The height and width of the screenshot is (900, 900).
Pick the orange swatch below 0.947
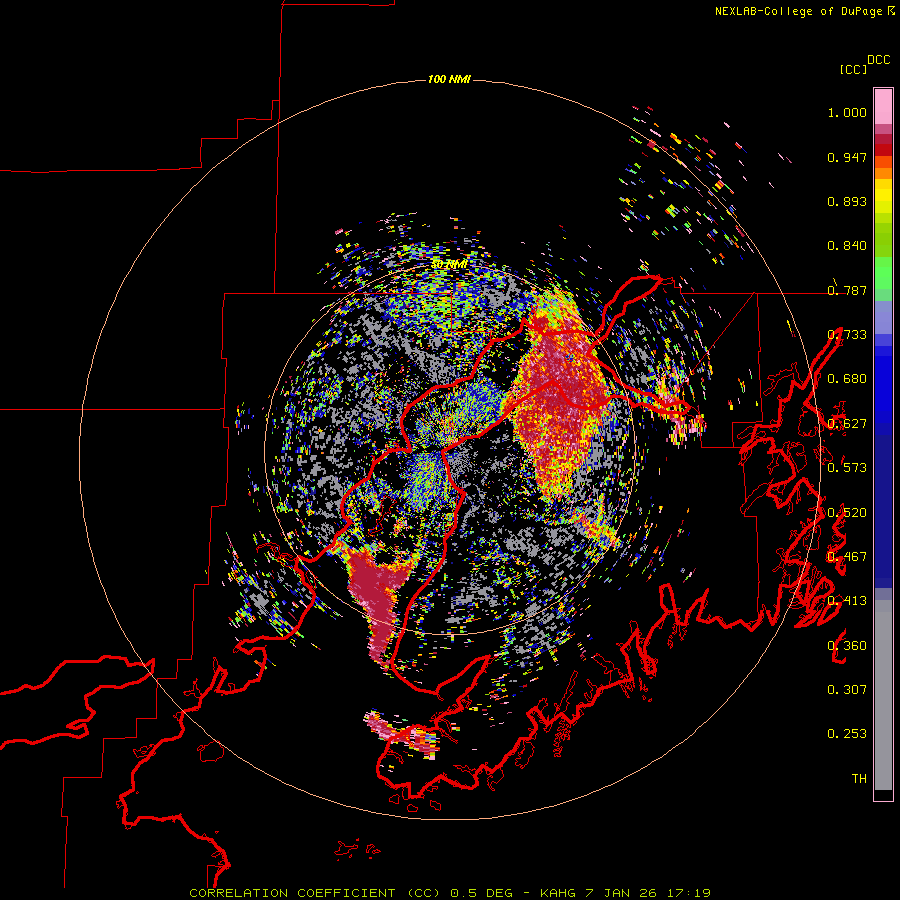coord(883,173)
